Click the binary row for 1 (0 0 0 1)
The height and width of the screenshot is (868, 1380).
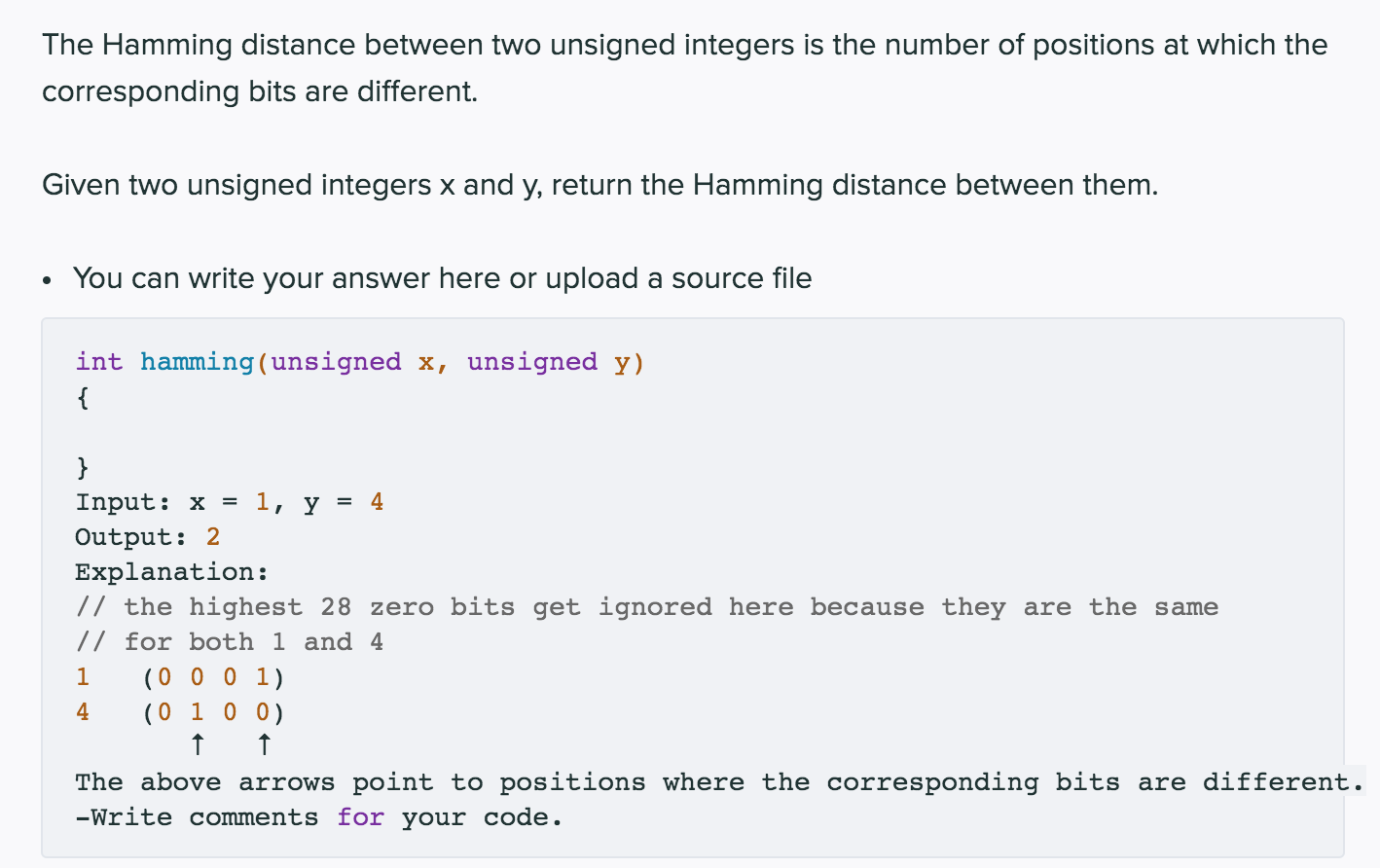click(180, 677)
